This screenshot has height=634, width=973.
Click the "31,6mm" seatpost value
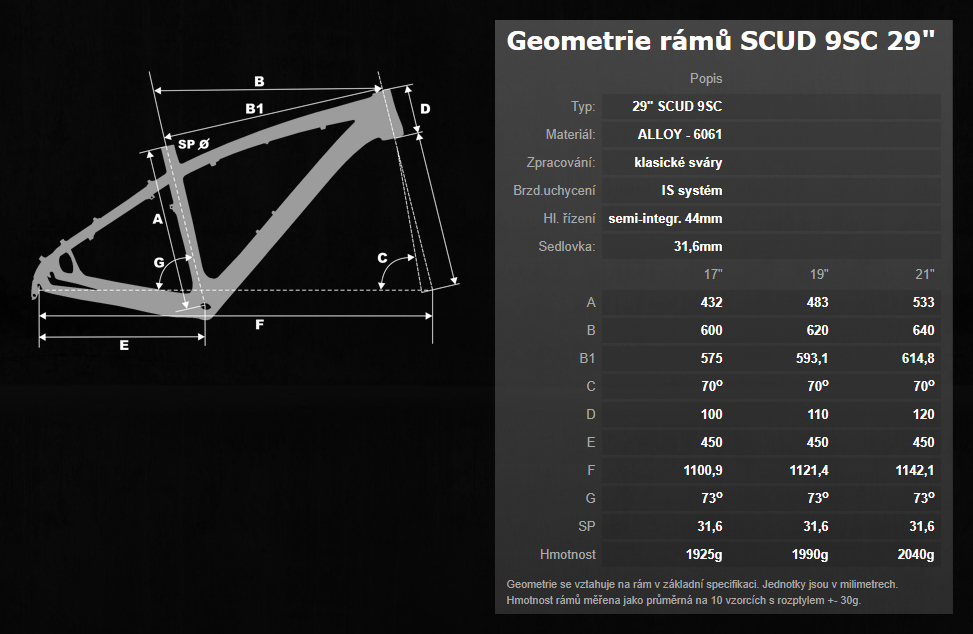(697, 246)
